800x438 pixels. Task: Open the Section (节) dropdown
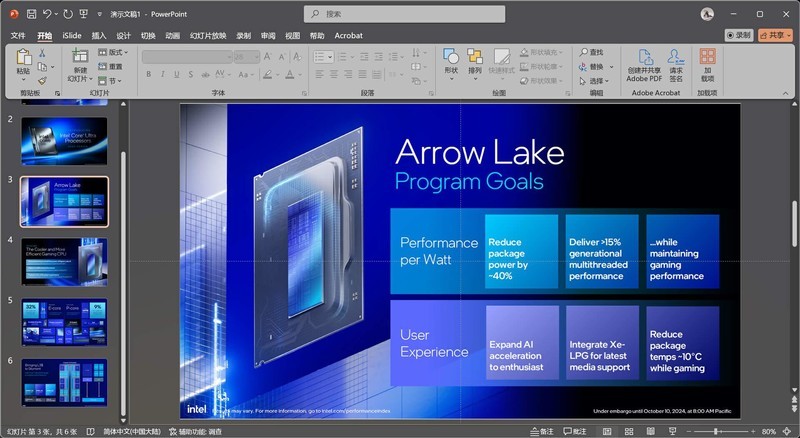110,81
